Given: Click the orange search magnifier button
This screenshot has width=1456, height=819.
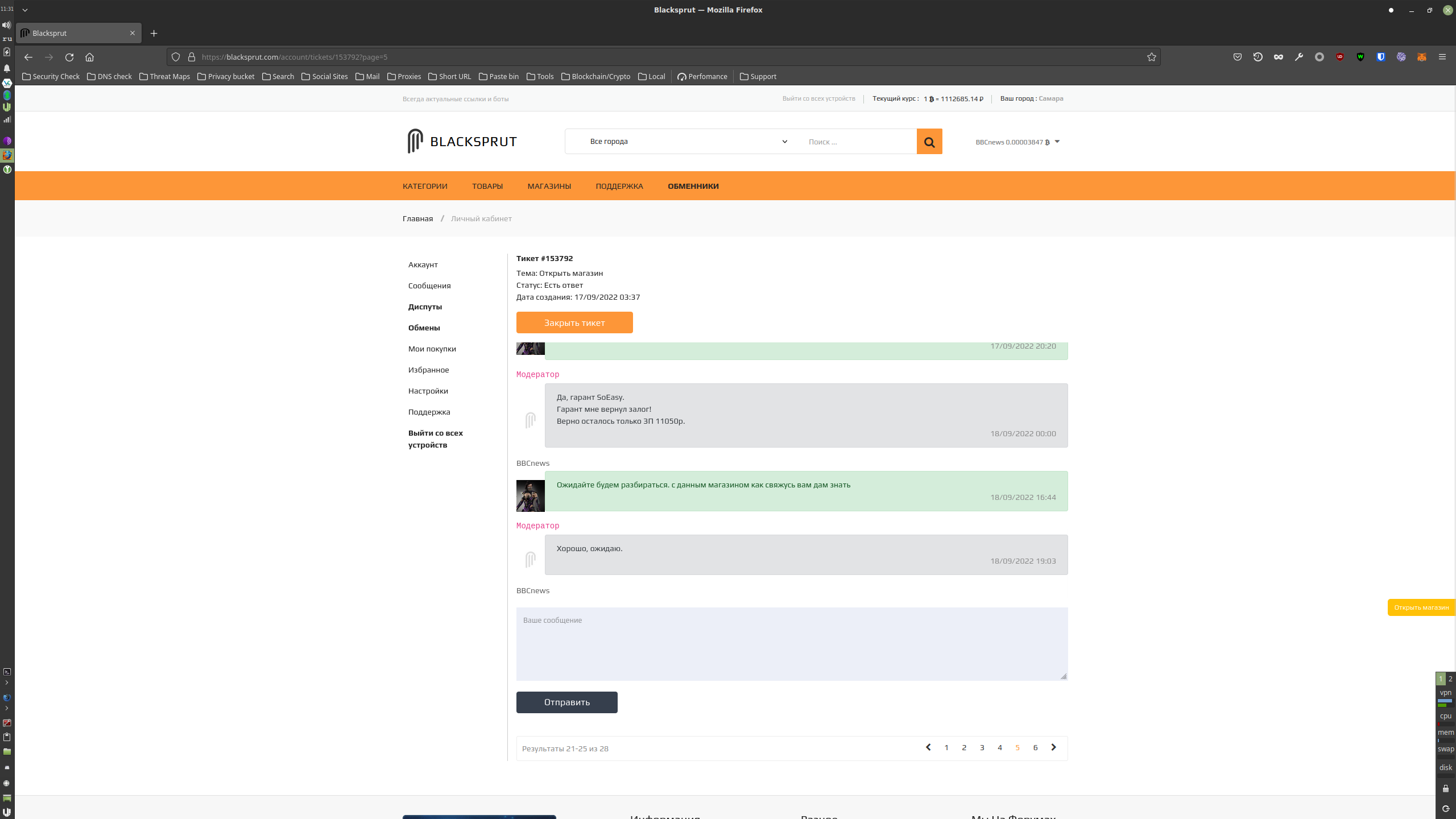Looking at the screenshot, I should 929,142.
